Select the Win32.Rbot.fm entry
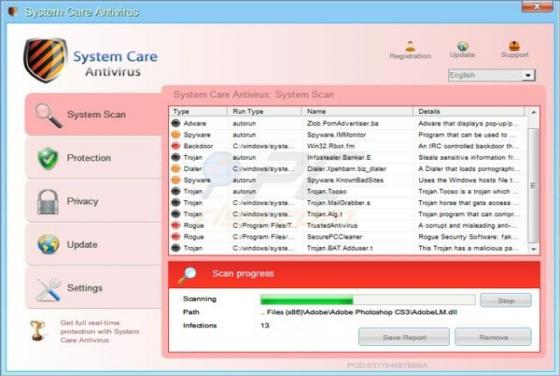The width and height of the screenshot is (560, 376). pyautogui.click(x=331, y=146)
